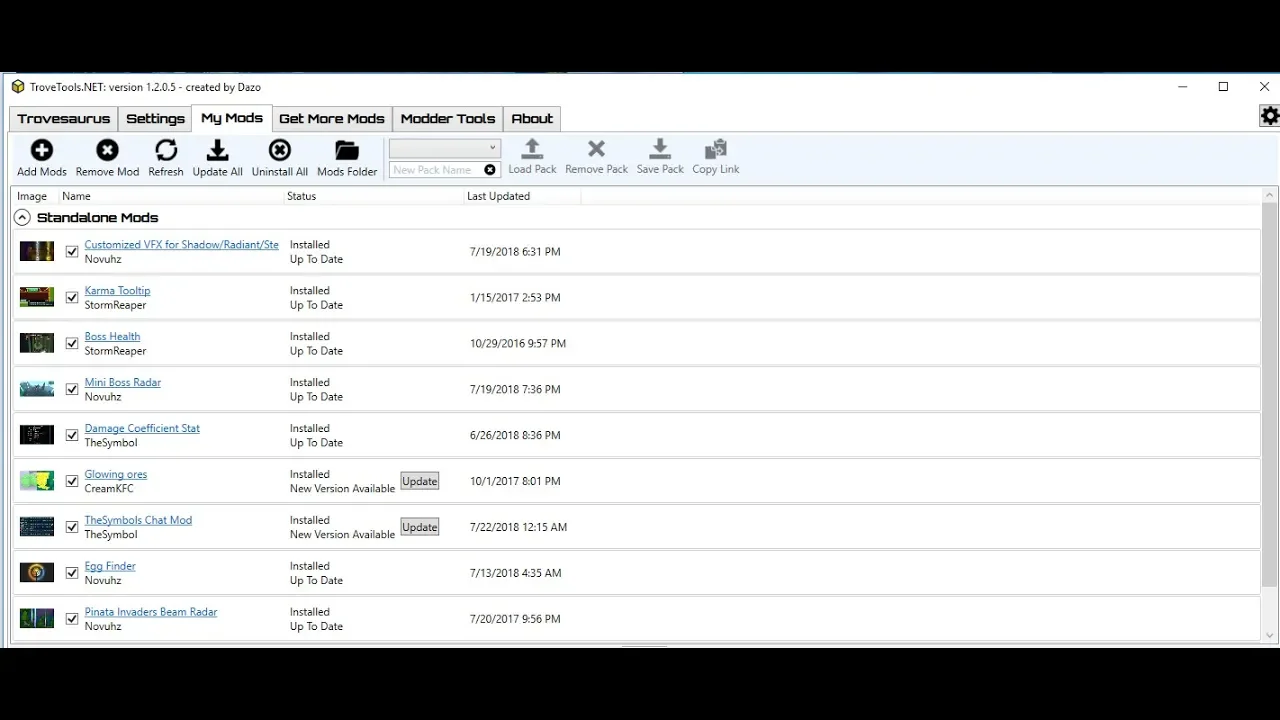This screenshot has width=1280, height=720.
Task: Click the Load Pack icon
Action: [532, 149]
